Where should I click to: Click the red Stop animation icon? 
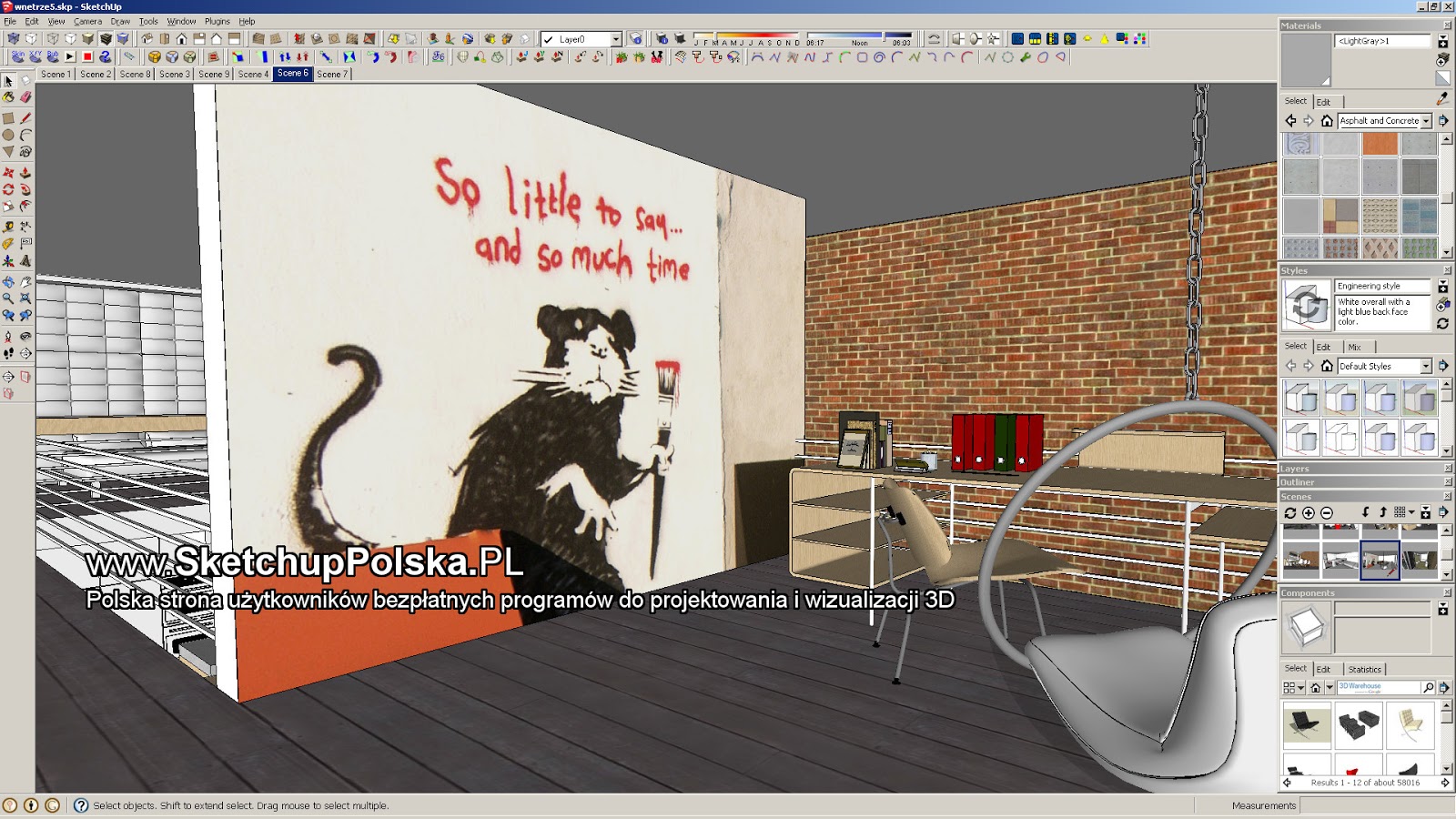87,56
